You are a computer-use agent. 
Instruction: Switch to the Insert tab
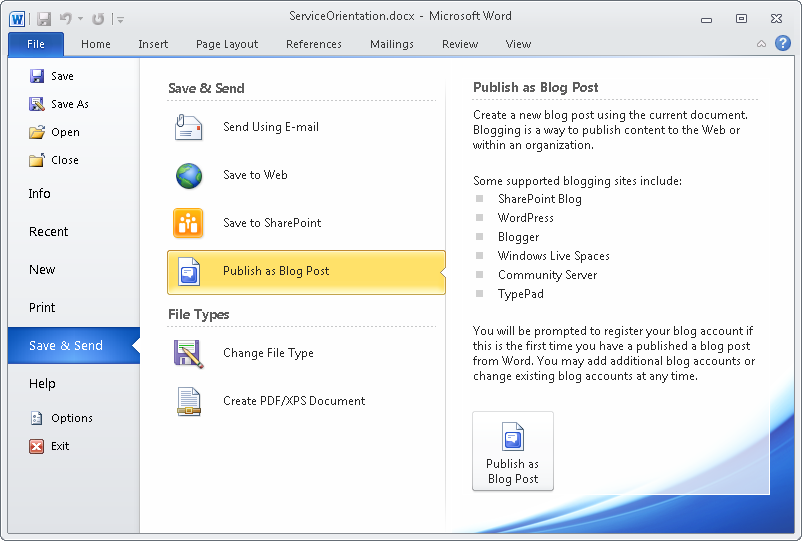click(153, 44)
